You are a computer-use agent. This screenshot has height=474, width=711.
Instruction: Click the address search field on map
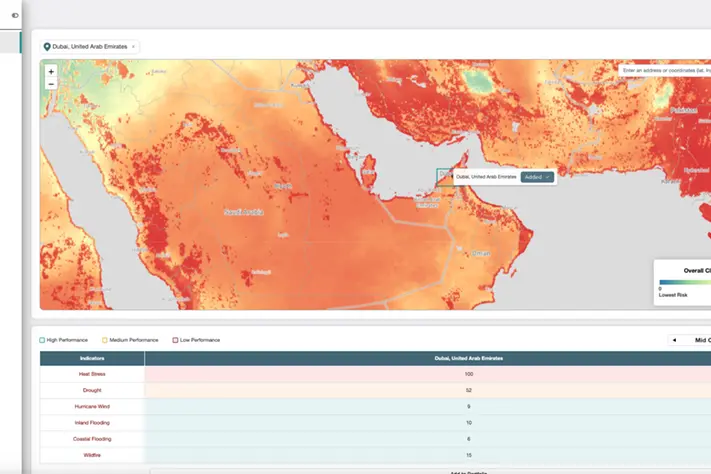(665, 71)
